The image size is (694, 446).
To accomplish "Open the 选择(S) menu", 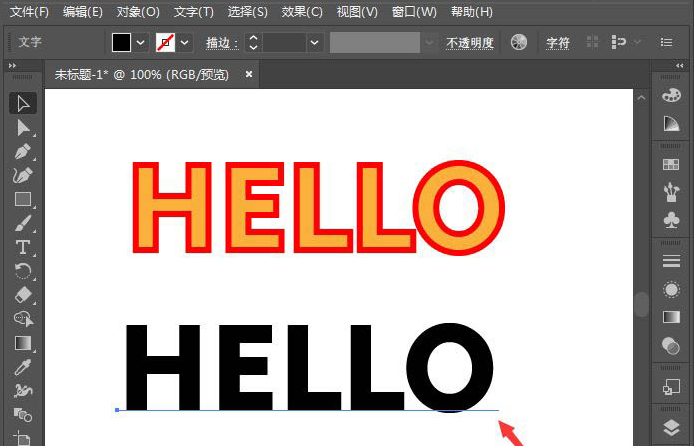I will point(247,12).
